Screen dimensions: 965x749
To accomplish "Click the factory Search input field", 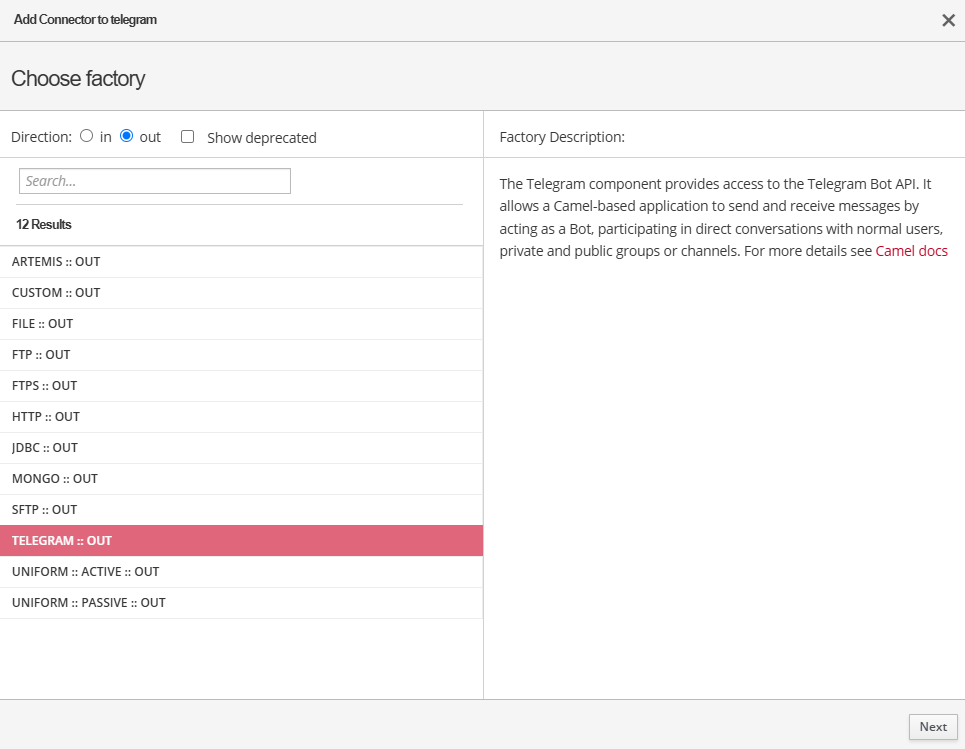I will [155, 181].
